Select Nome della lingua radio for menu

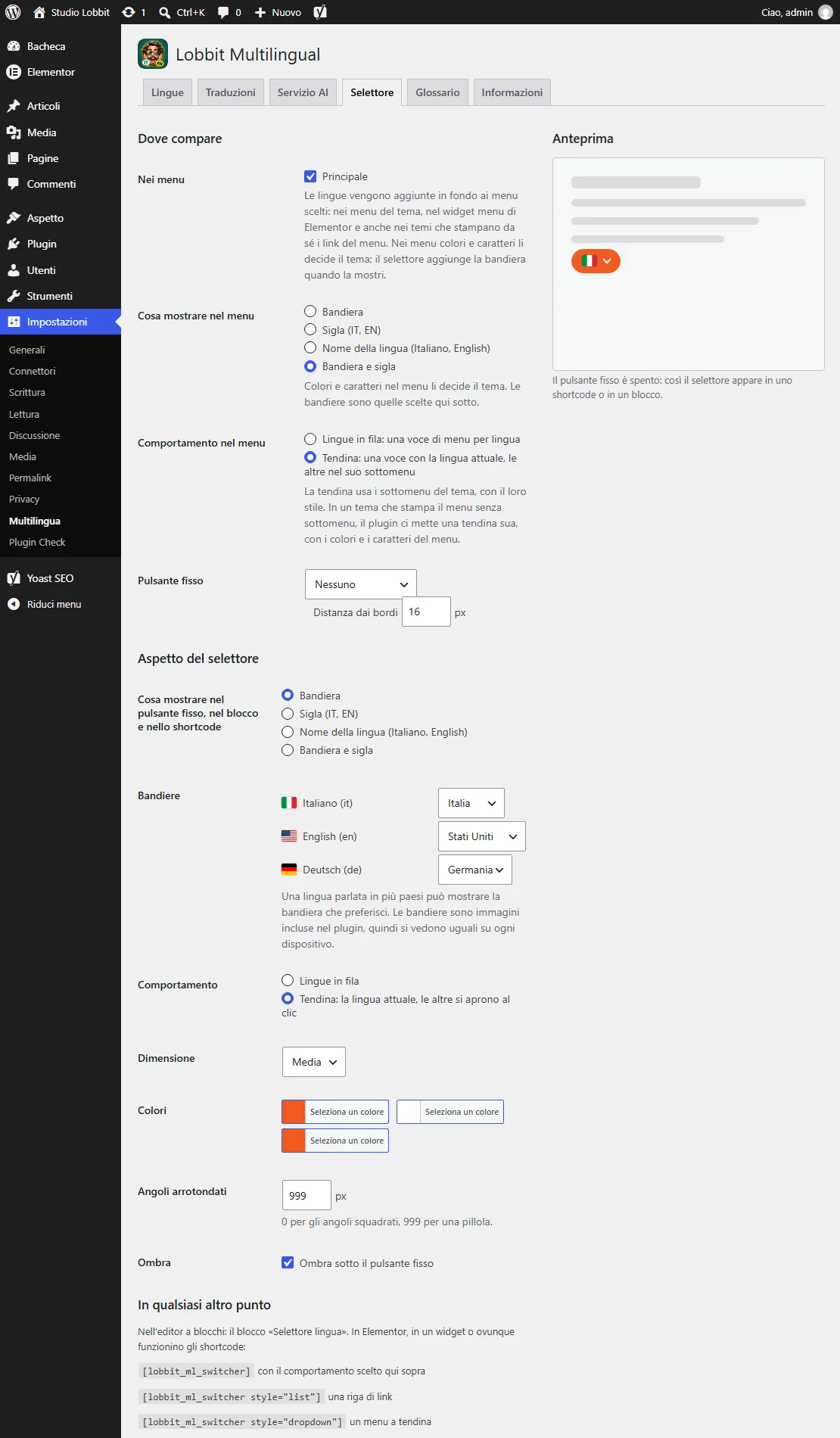[310, 347]
